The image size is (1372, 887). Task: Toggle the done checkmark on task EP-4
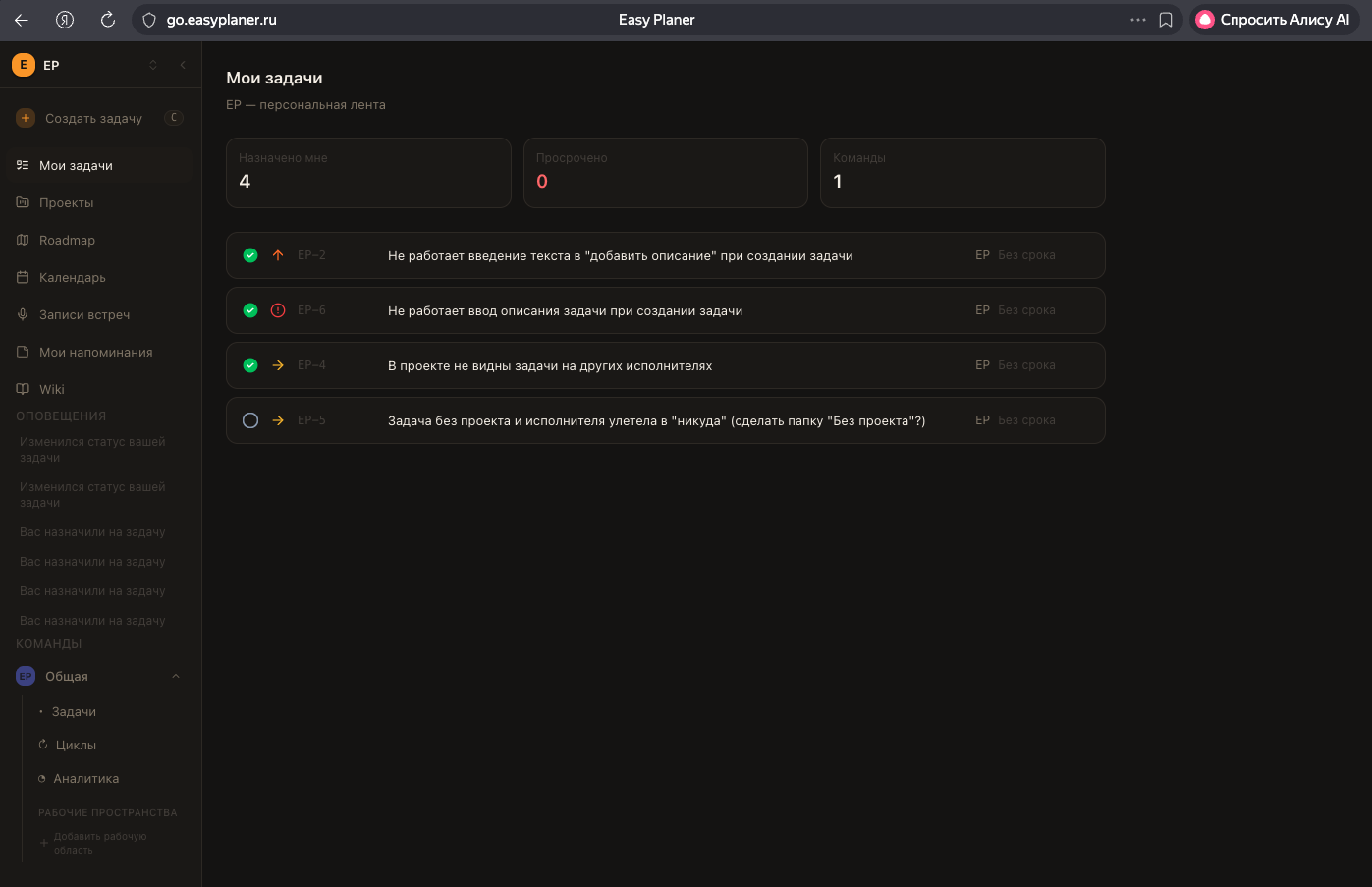250,364
